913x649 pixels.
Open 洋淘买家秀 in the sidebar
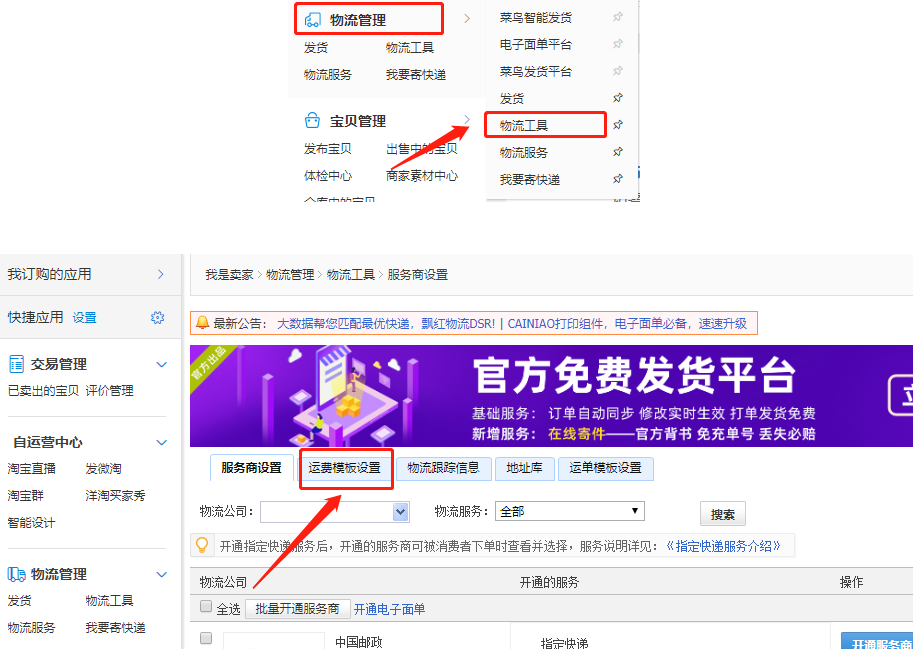pos(115,496)
